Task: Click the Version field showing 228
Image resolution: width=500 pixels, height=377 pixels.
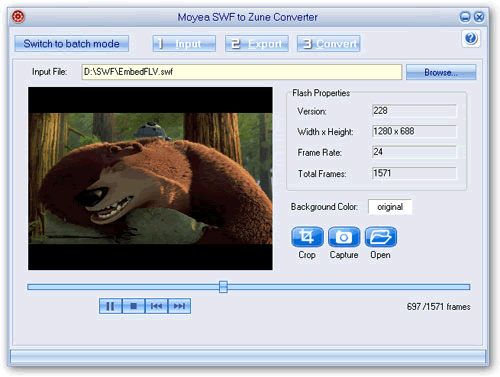Action: click(x=414, y=111)
